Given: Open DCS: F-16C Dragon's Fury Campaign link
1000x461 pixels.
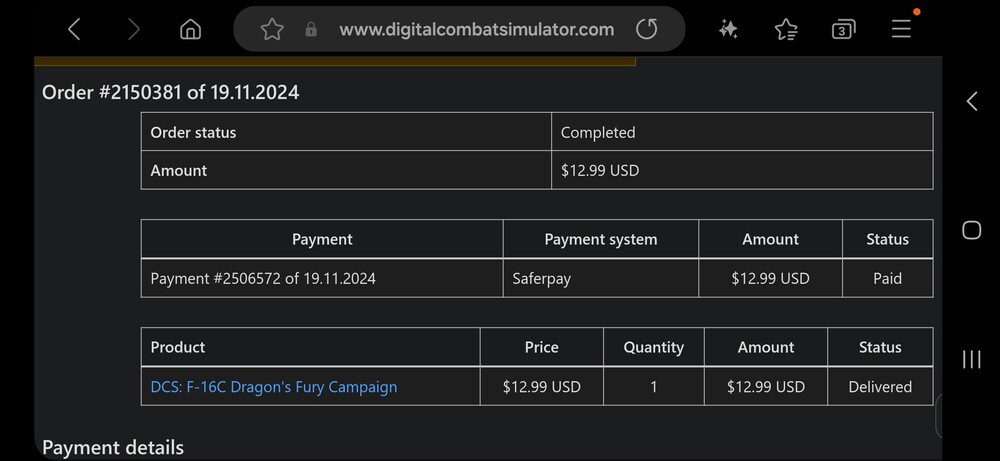Looking at the screenshot, I should [x=274, y=387].
